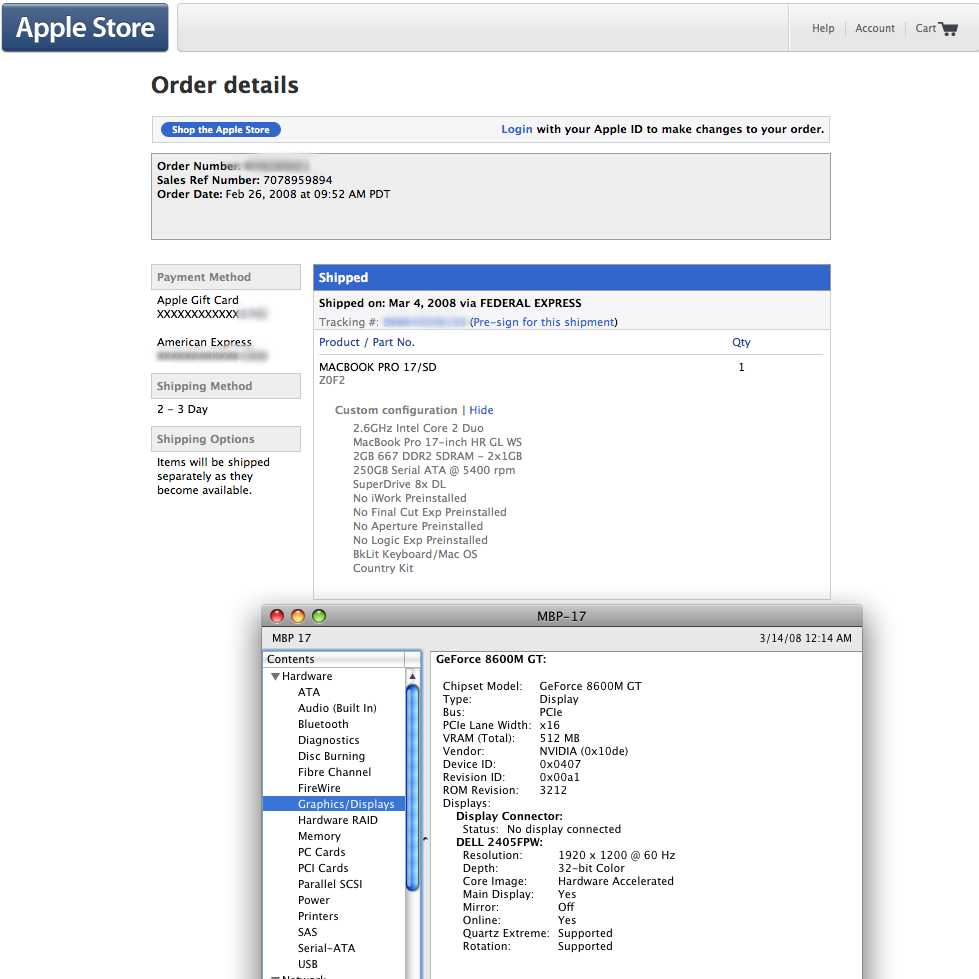Select Disc Burning in the Hardware list

331,756
